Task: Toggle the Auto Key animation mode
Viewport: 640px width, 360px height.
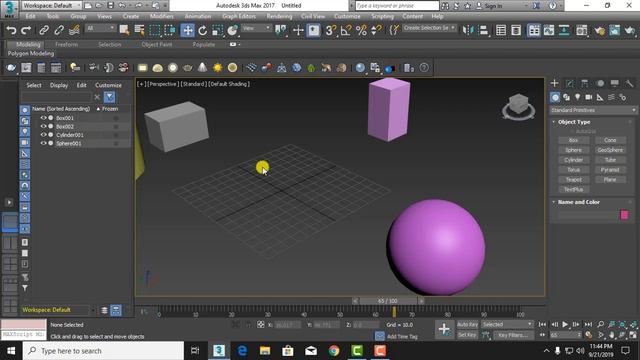Action: click(467, 324)
